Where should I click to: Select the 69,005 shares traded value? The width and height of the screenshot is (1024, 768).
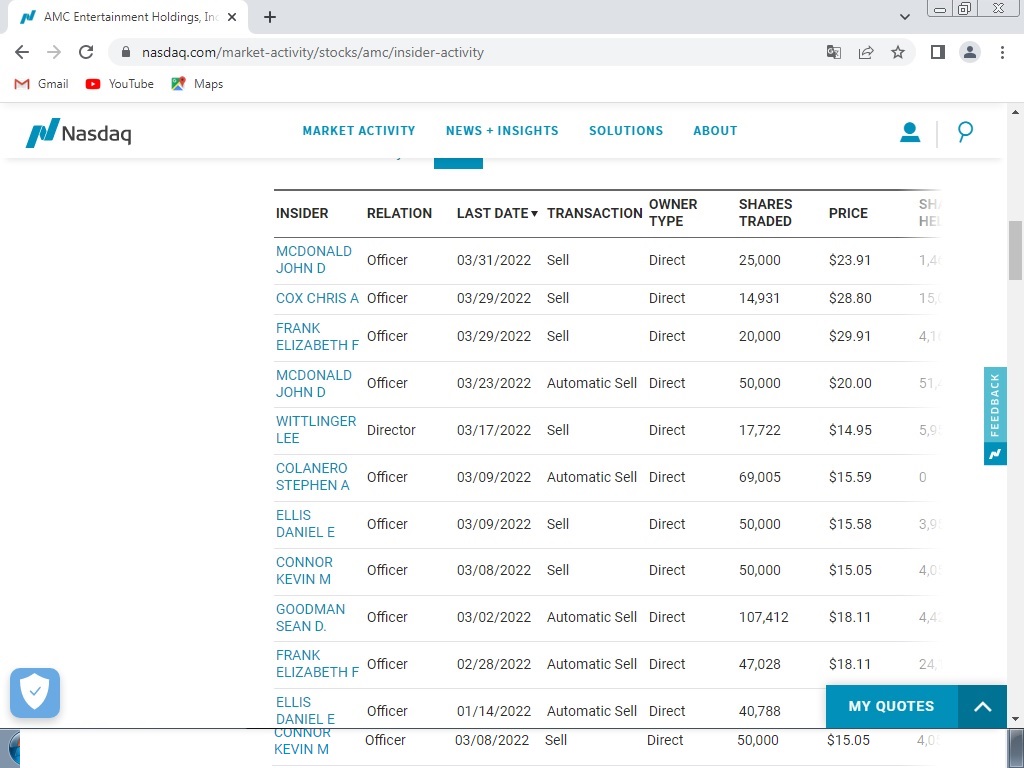pyautogui.click(x=760, y=477)
